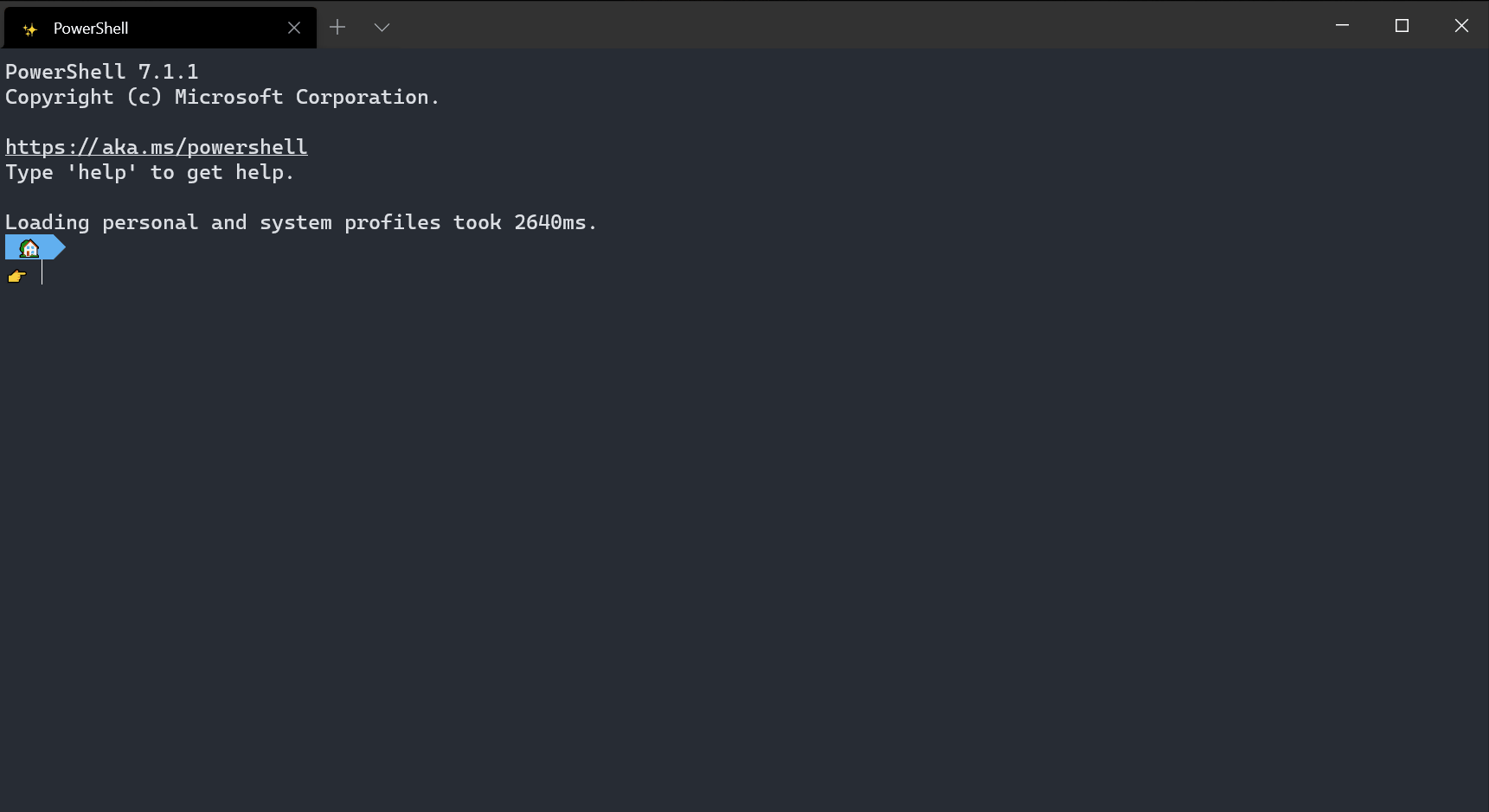Open the tab switcher dropdown arrow
This screenshot has width=1489, height=812.
point(382,27)
